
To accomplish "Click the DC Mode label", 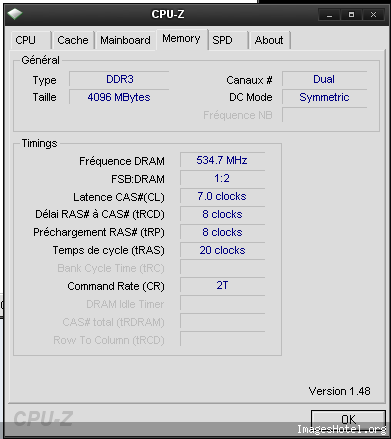I will tap(251, 97).
